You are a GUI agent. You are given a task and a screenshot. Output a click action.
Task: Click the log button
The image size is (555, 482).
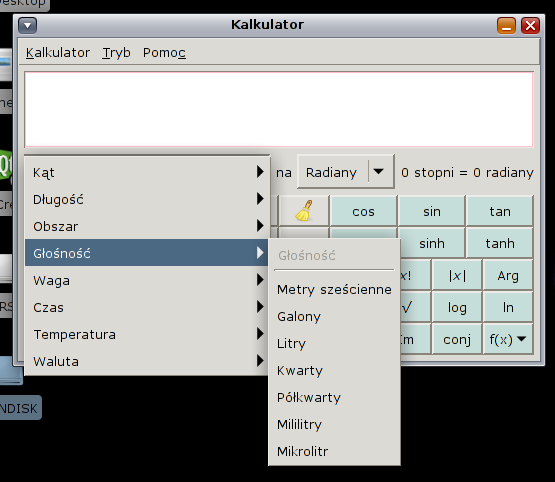[x=457, y=307]
